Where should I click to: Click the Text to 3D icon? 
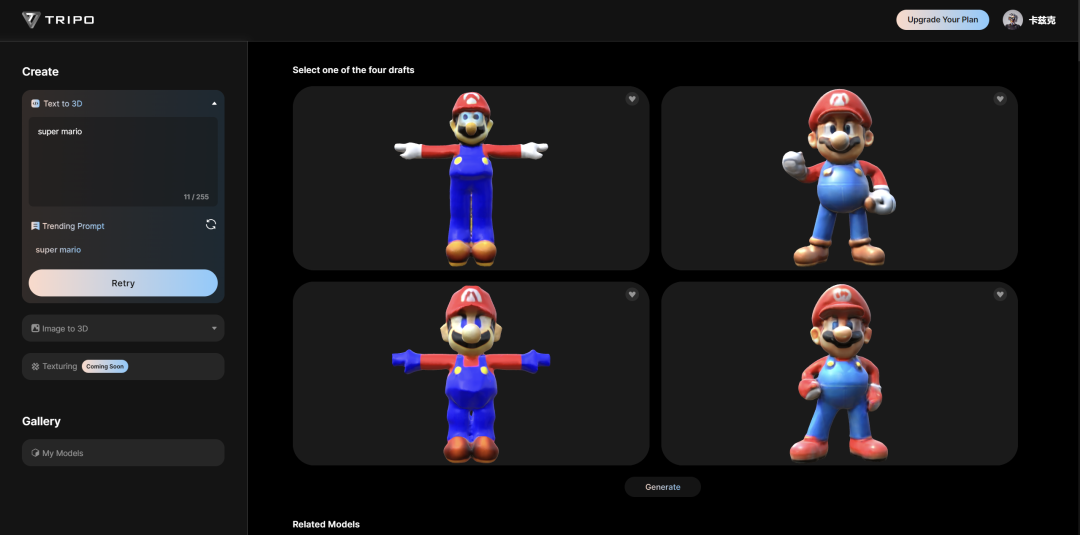[x=35, y=103]
